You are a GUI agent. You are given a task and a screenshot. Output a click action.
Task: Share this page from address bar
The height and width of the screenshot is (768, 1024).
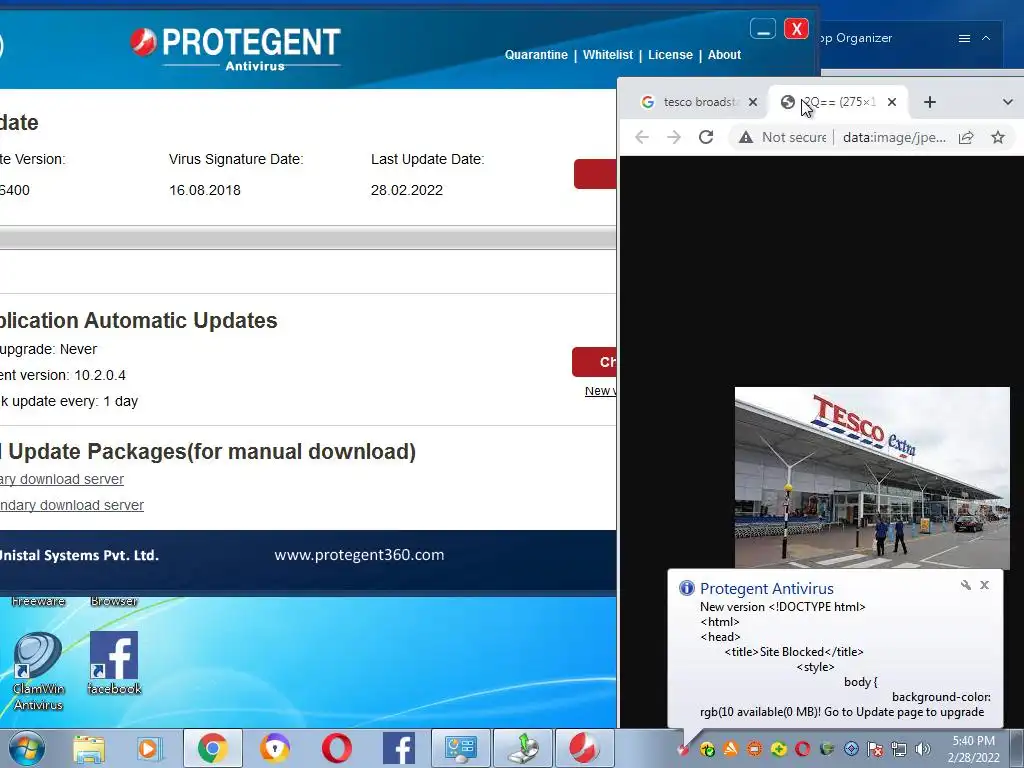coord(966,137)
